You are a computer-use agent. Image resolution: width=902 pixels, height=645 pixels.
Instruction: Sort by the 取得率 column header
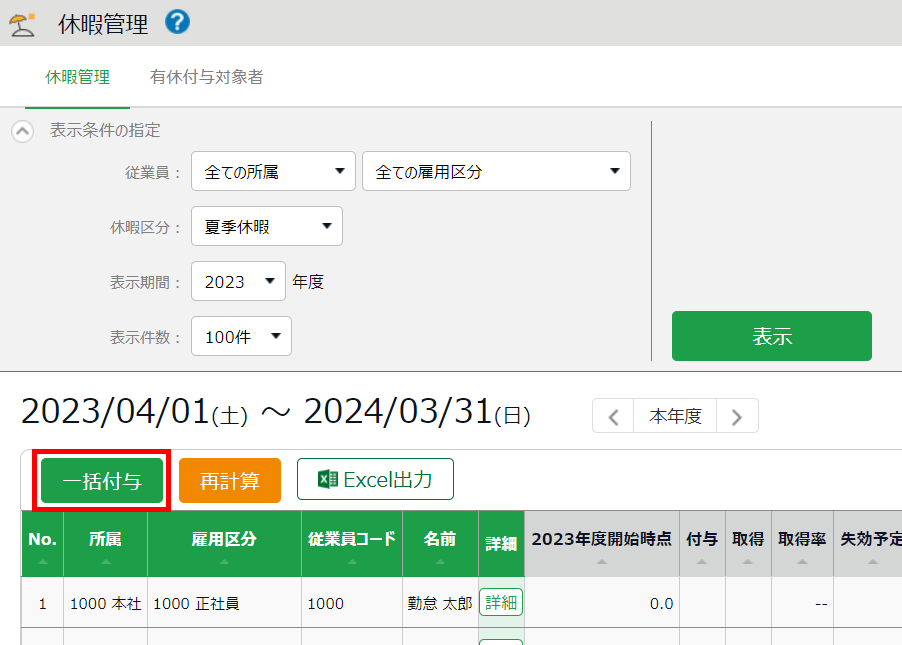tap(802, 544)
